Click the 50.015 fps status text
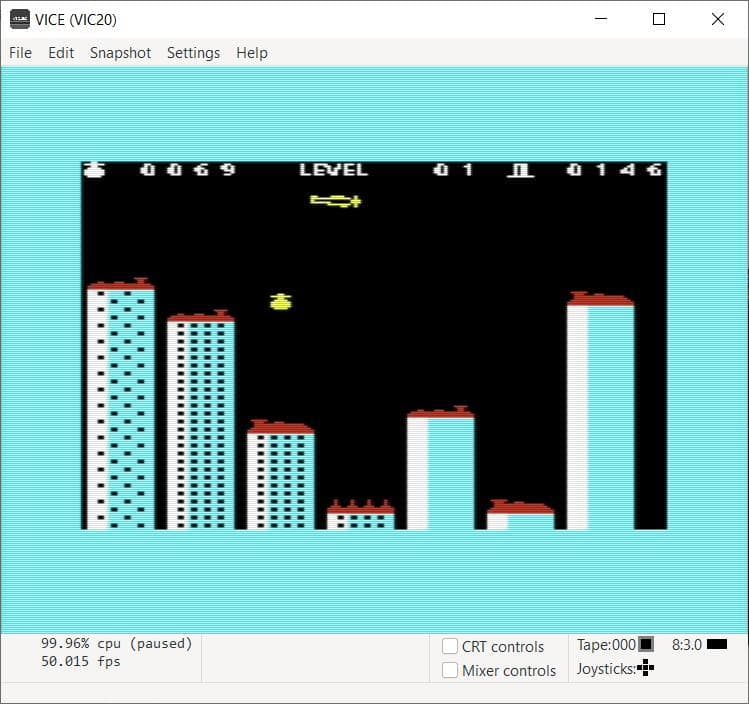This screenshot has width=749, height=704. (x=80, y=661)
